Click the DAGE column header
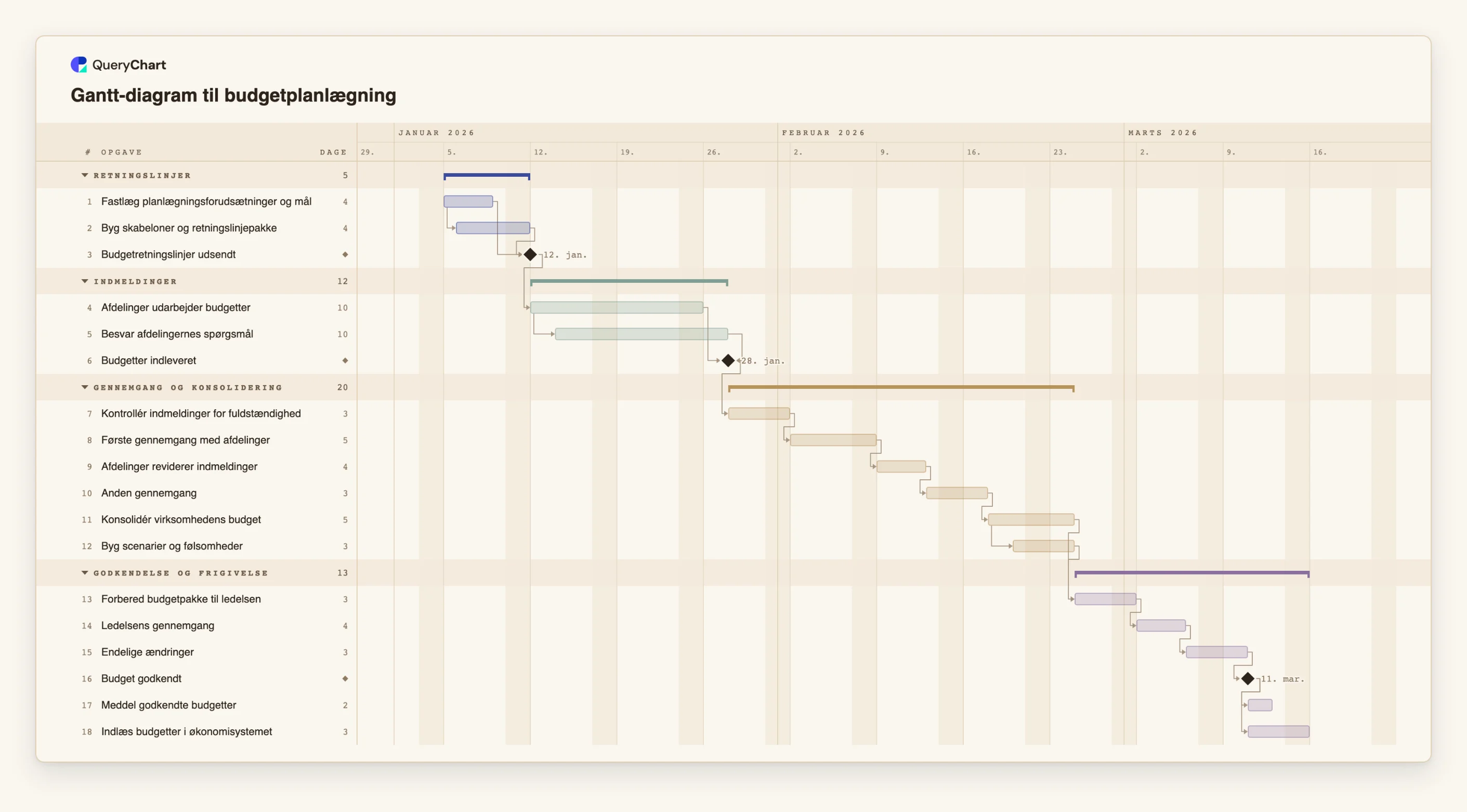This screenshot has width=1467, height=812. (x=333, y=152)
